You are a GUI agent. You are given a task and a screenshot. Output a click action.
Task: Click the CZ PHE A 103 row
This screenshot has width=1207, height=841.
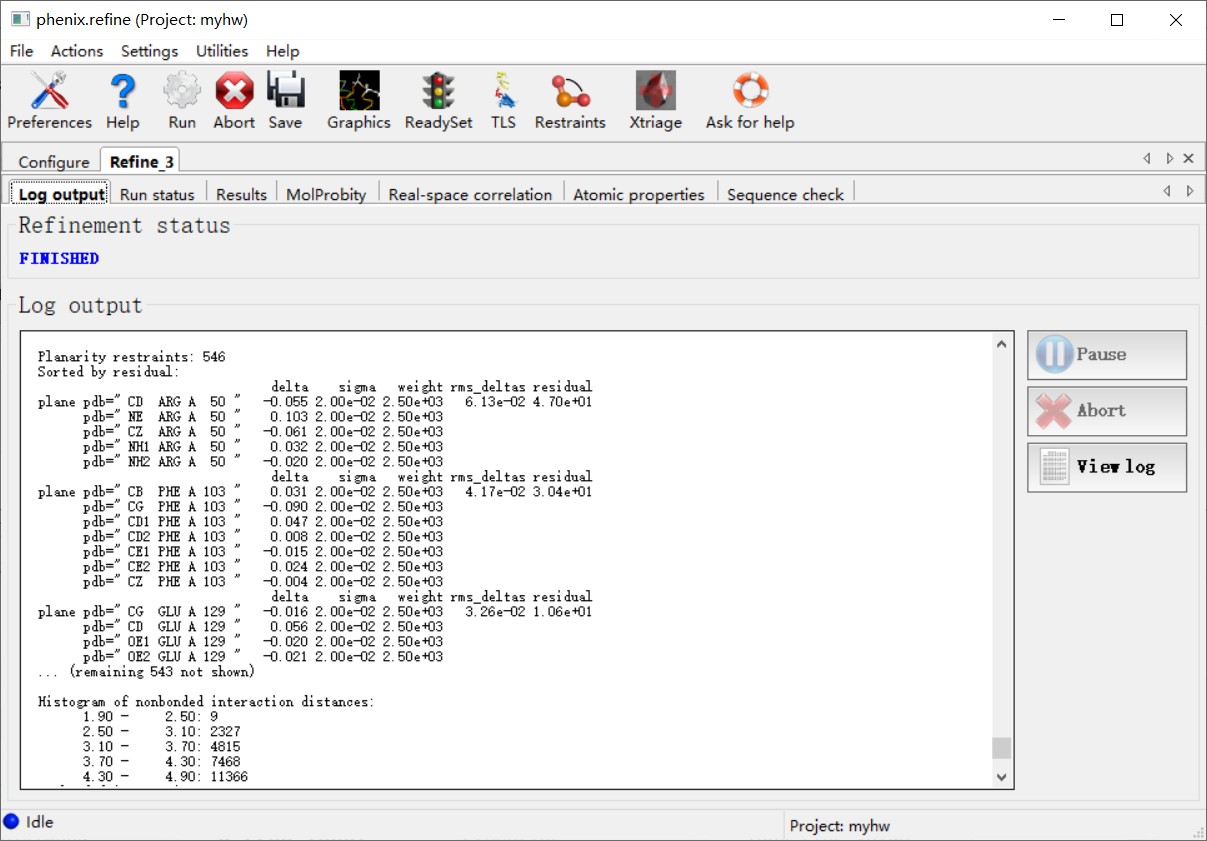(263, 581)
